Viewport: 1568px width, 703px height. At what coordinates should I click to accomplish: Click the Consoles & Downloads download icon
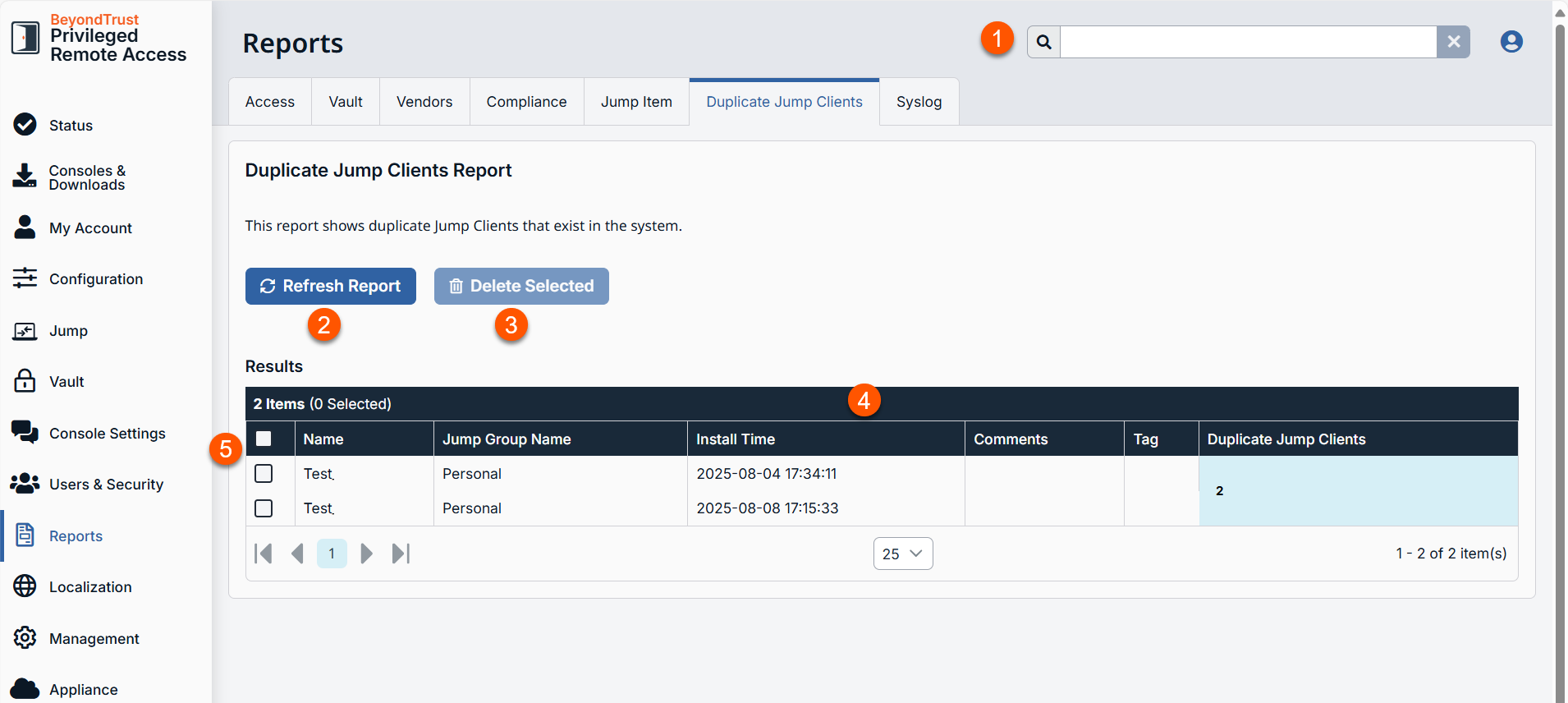(25, 176)
